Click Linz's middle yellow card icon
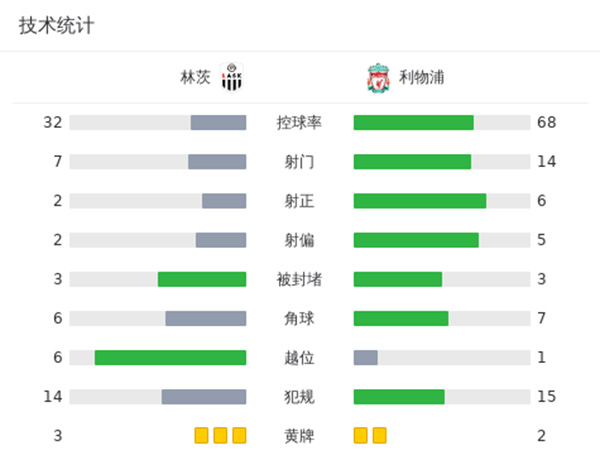The width and height of the screenshot is (600, 455). pos(220,435)
